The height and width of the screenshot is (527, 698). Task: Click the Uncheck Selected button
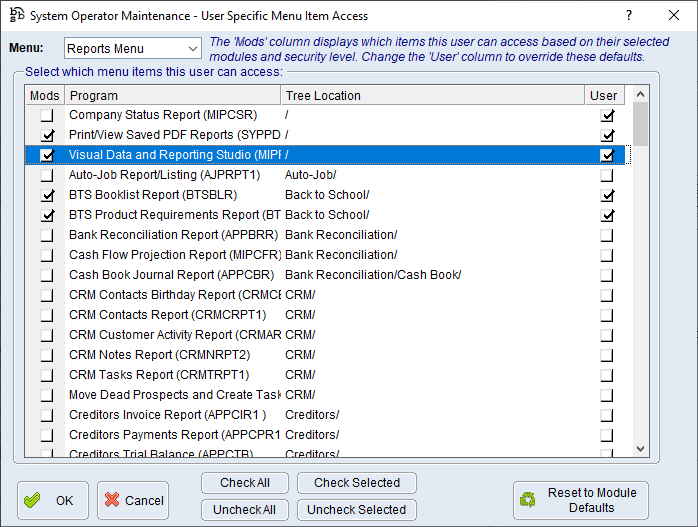pyautogui.click(x=356, y=509)
